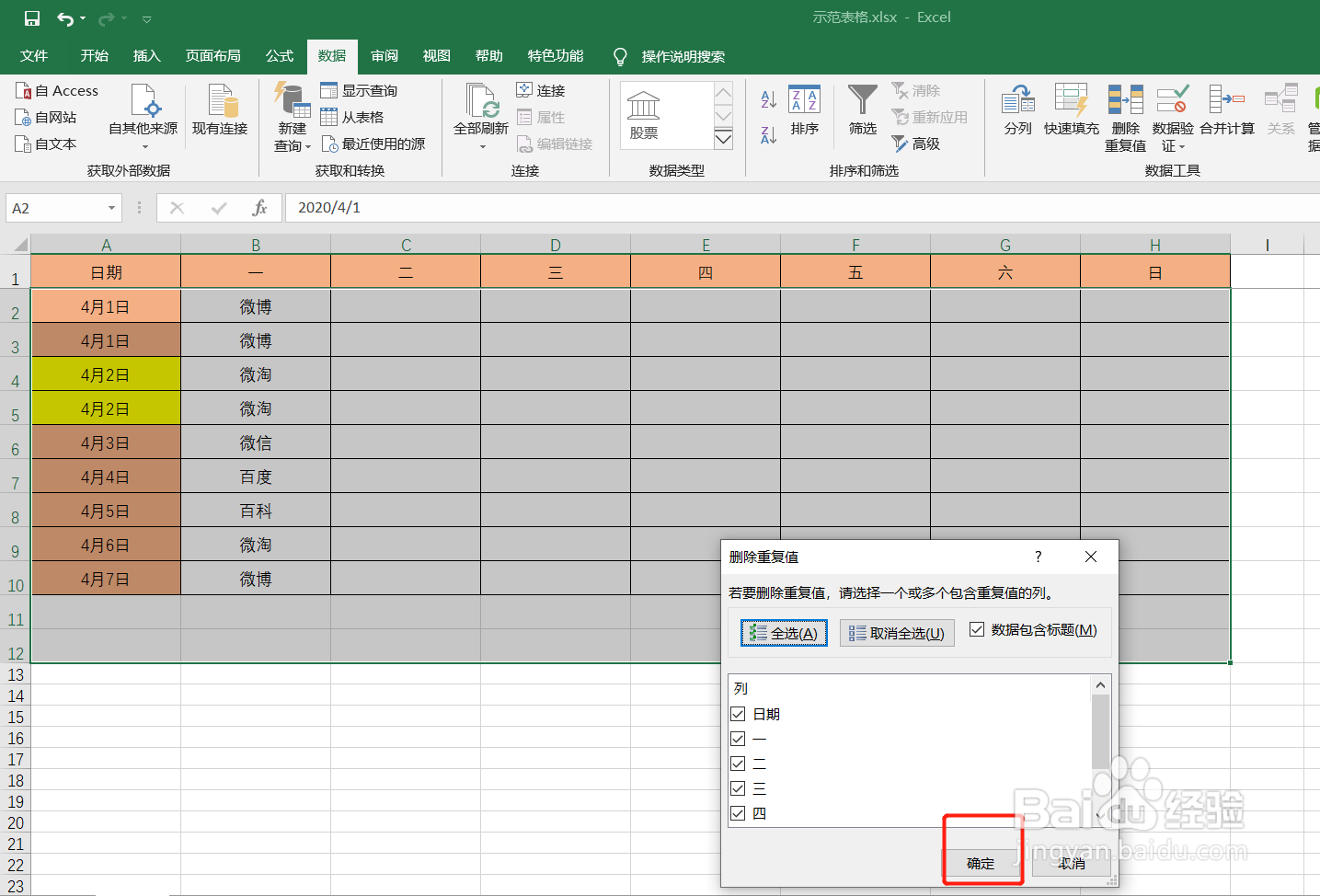This screenshot has height=896, width=1320.
Task: Click the 排序 (Sort) icon
Action: click(x=804, y=112)
